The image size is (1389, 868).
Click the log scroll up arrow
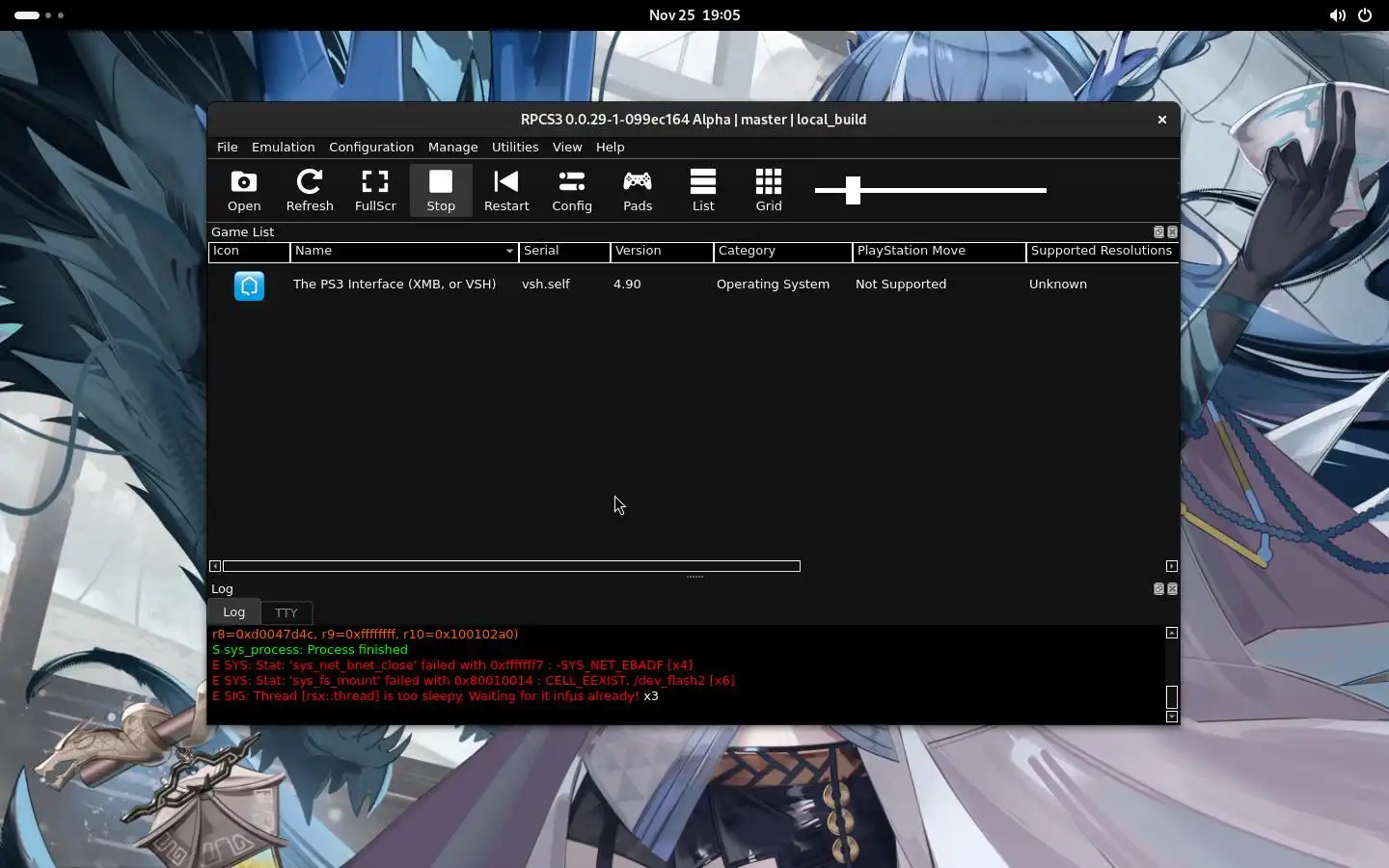(1172, 633)
